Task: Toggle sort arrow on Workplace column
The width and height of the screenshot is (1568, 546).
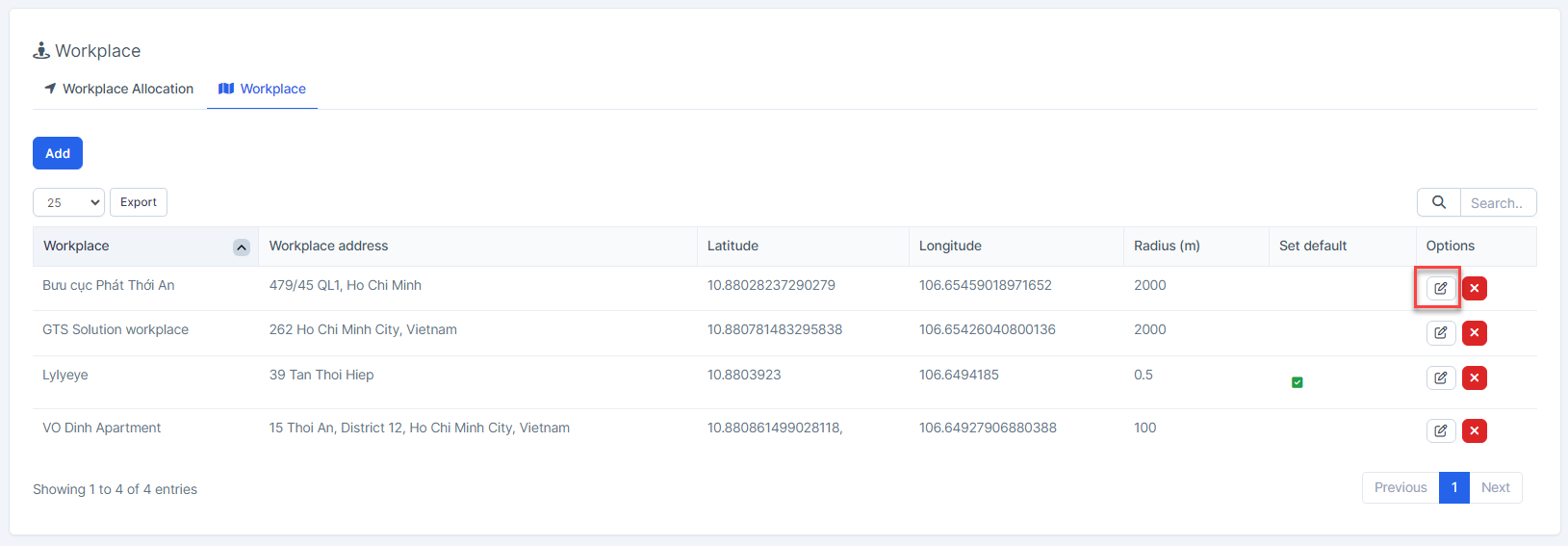Action: (x=242, y=247)
